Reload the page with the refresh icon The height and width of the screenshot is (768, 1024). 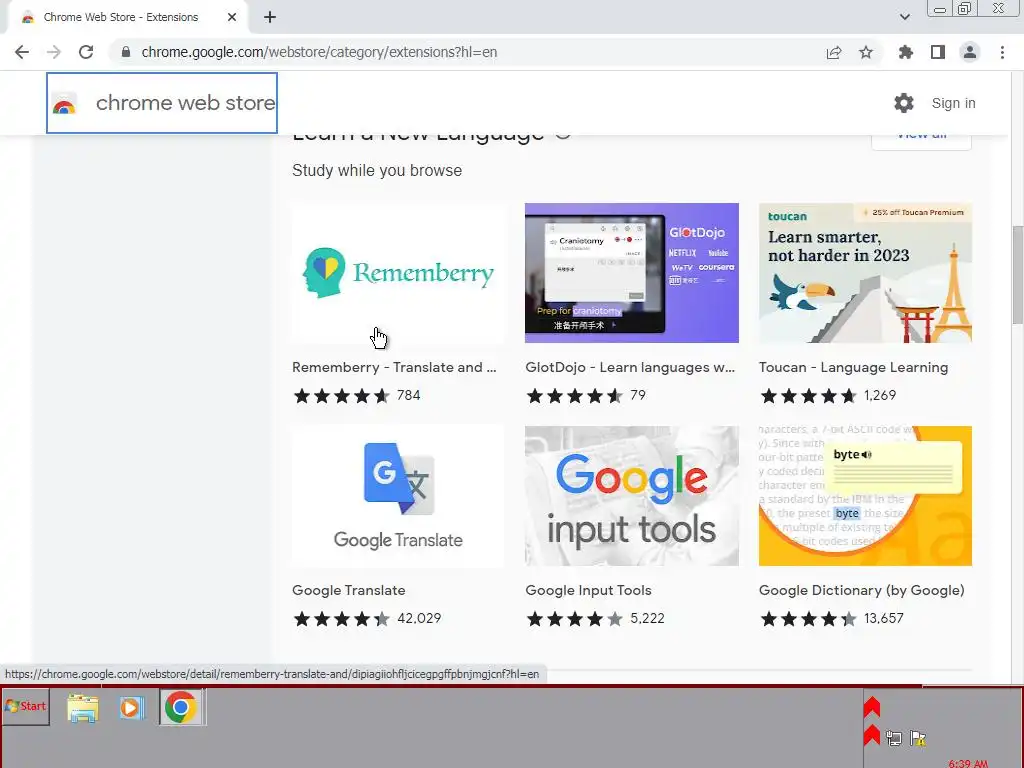click(86, 52)
